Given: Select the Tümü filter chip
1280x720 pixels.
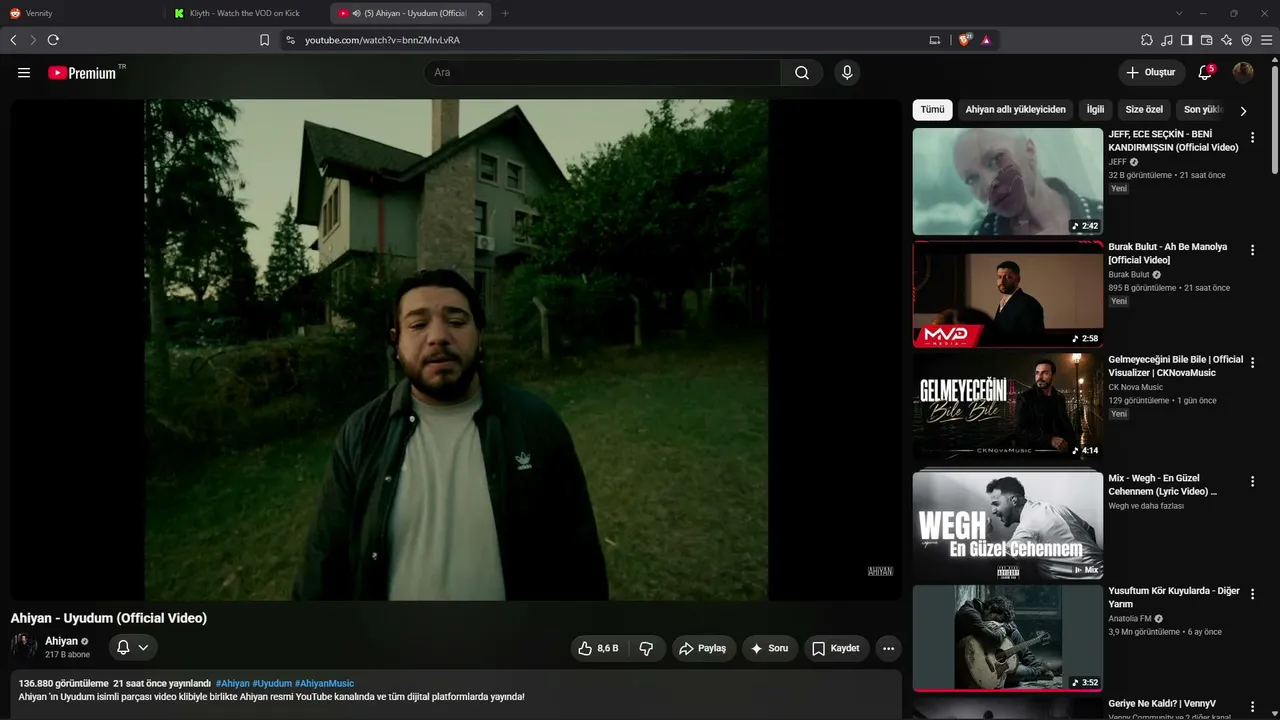Looking at the screenshot, I should (932, 109).
